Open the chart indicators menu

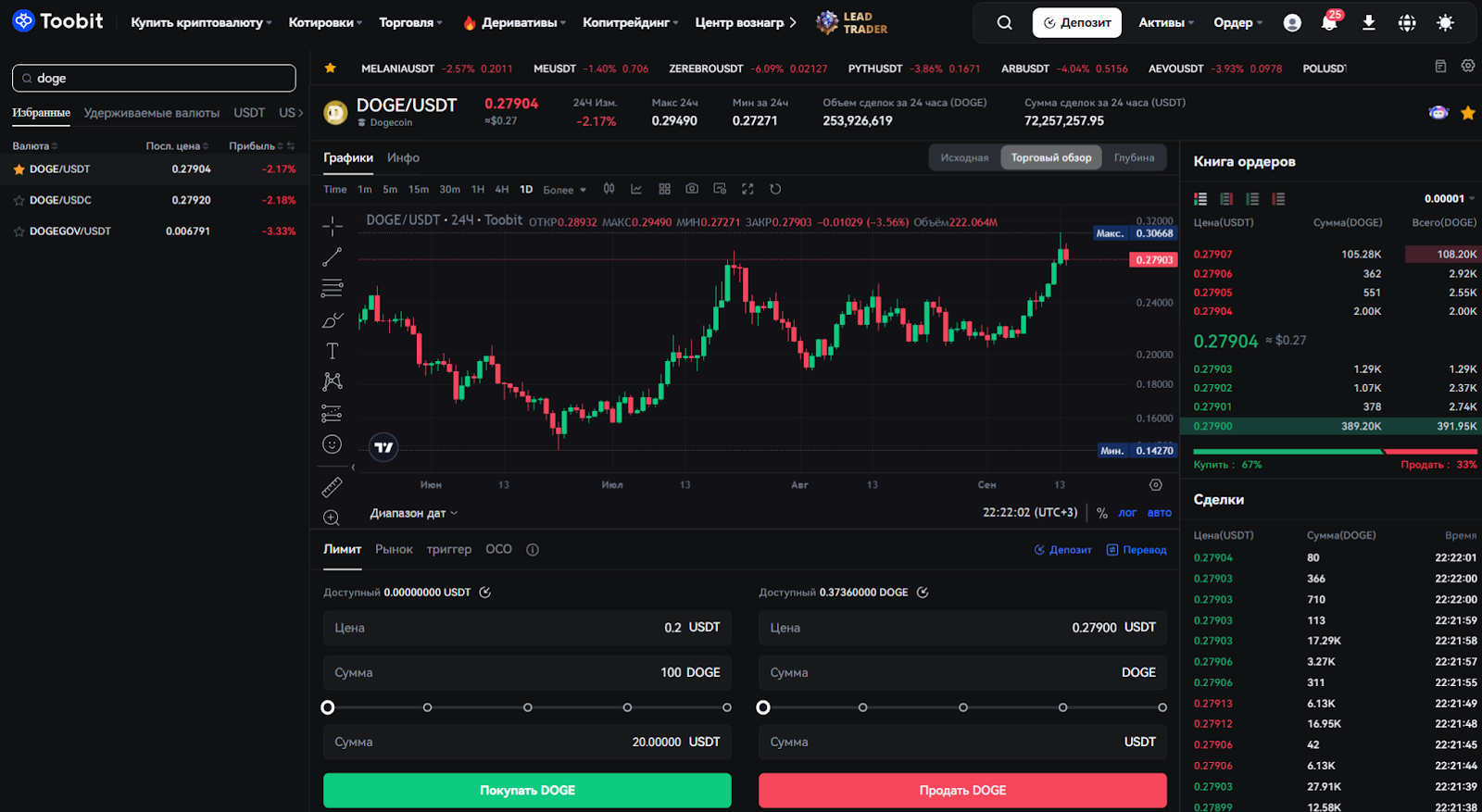pyautogui.click(x=636, y=189)
